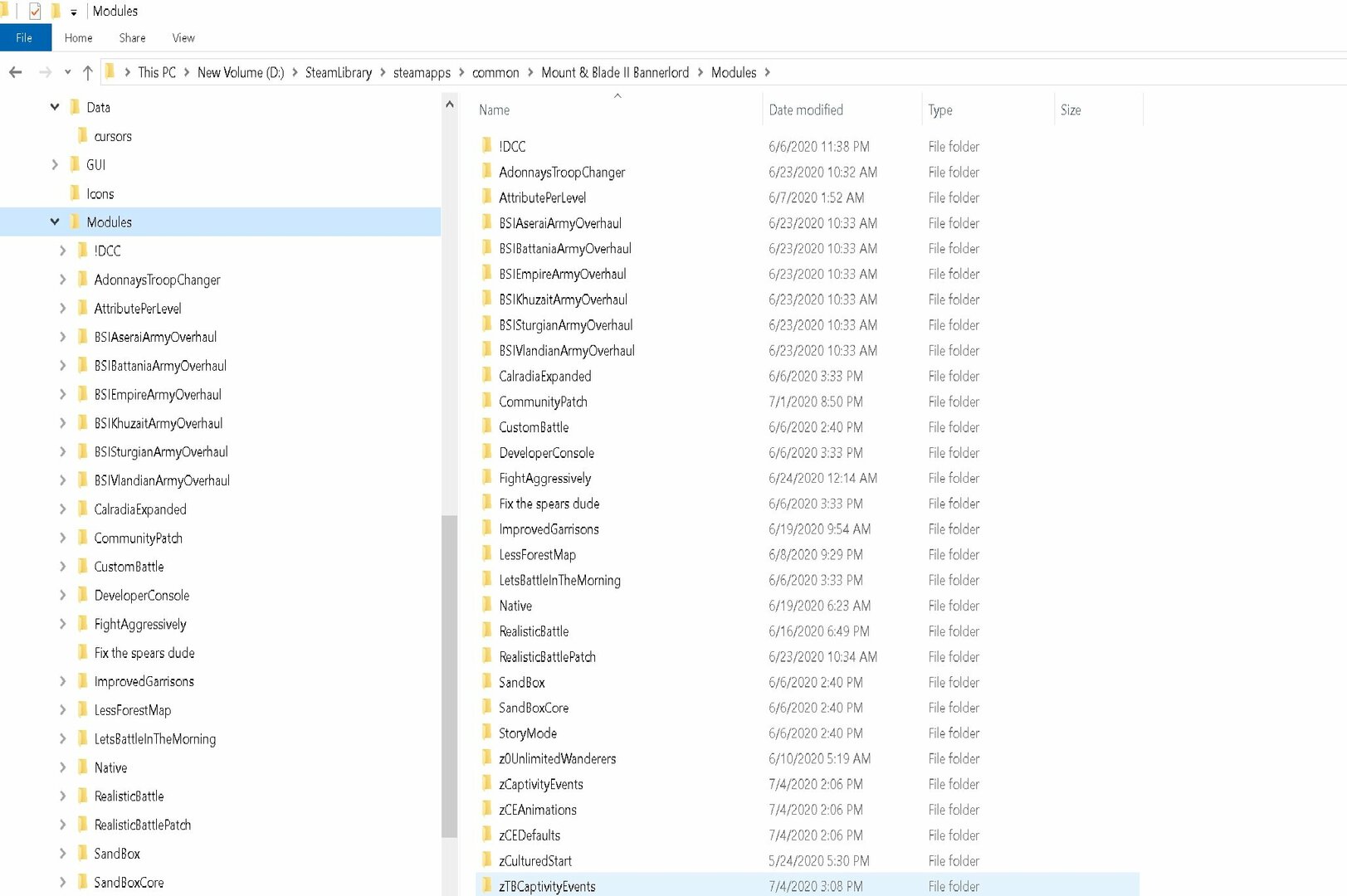The width and height of the screenshot is (1347, 896).
Task: Click CommunityPatch folder icon in list
Action: pos(487,402)
